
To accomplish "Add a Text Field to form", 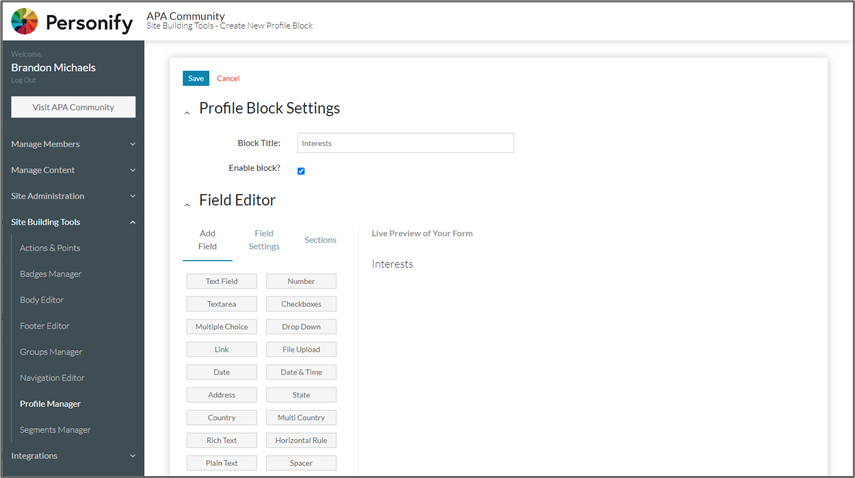I will [221, 282].
